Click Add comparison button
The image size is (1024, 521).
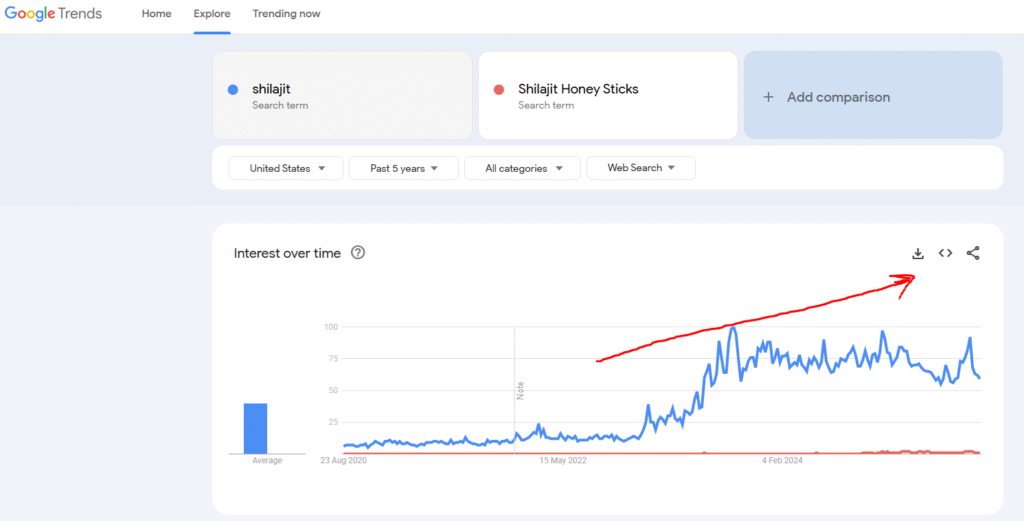click(873, 95)
